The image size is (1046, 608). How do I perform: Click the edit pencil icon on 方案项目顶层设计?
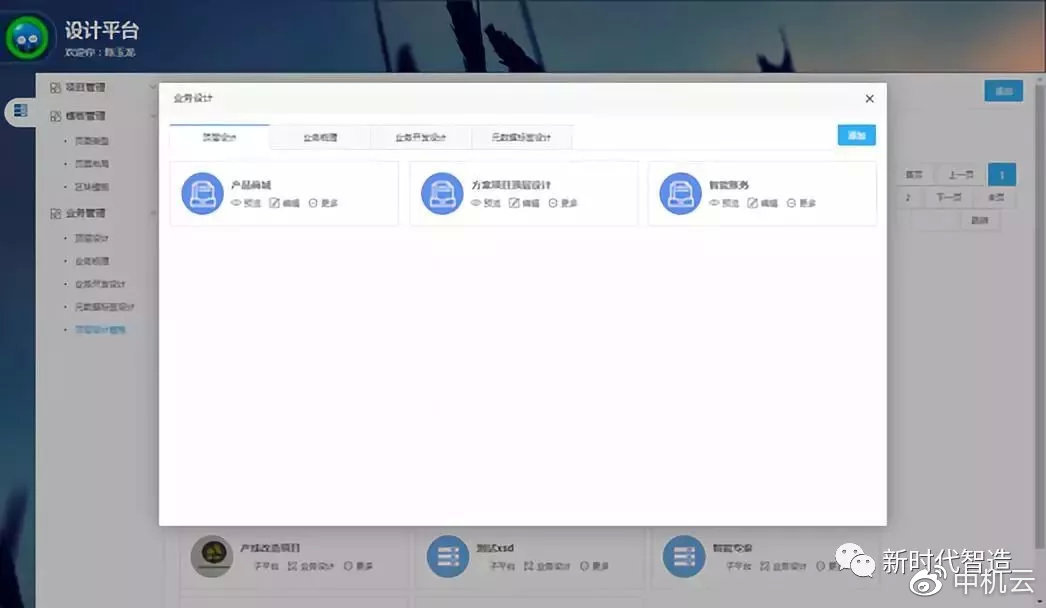[x=514, y=203]
